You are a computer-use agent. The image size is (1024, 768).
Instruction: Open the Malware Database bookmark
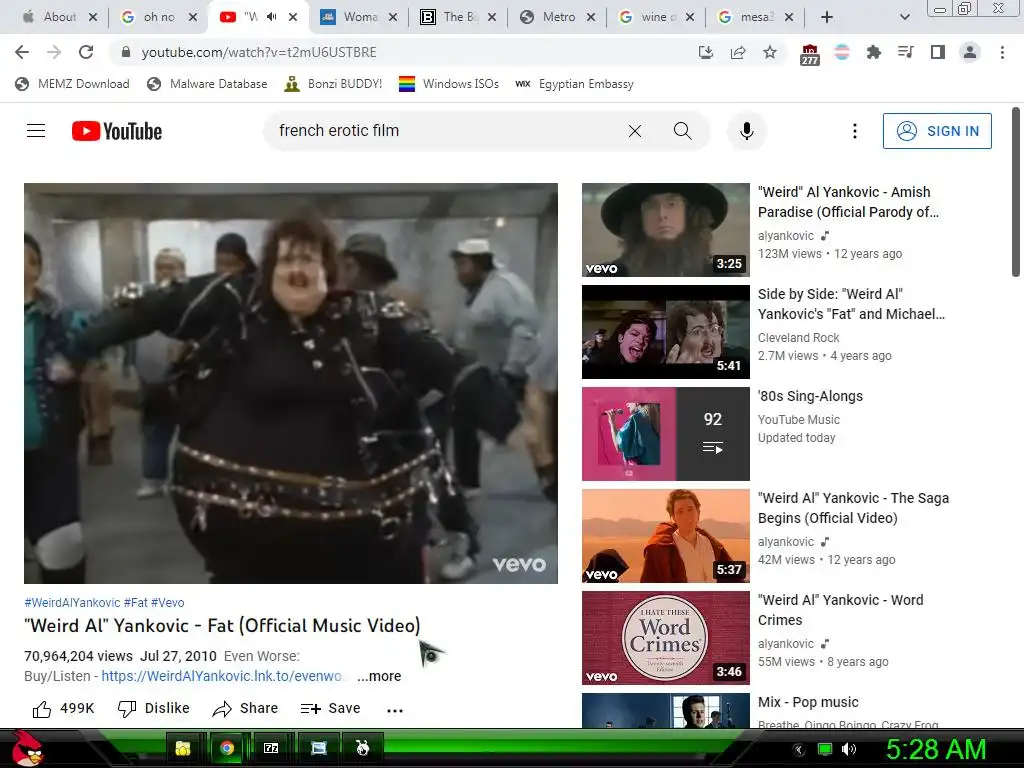(x=207, y=84)
